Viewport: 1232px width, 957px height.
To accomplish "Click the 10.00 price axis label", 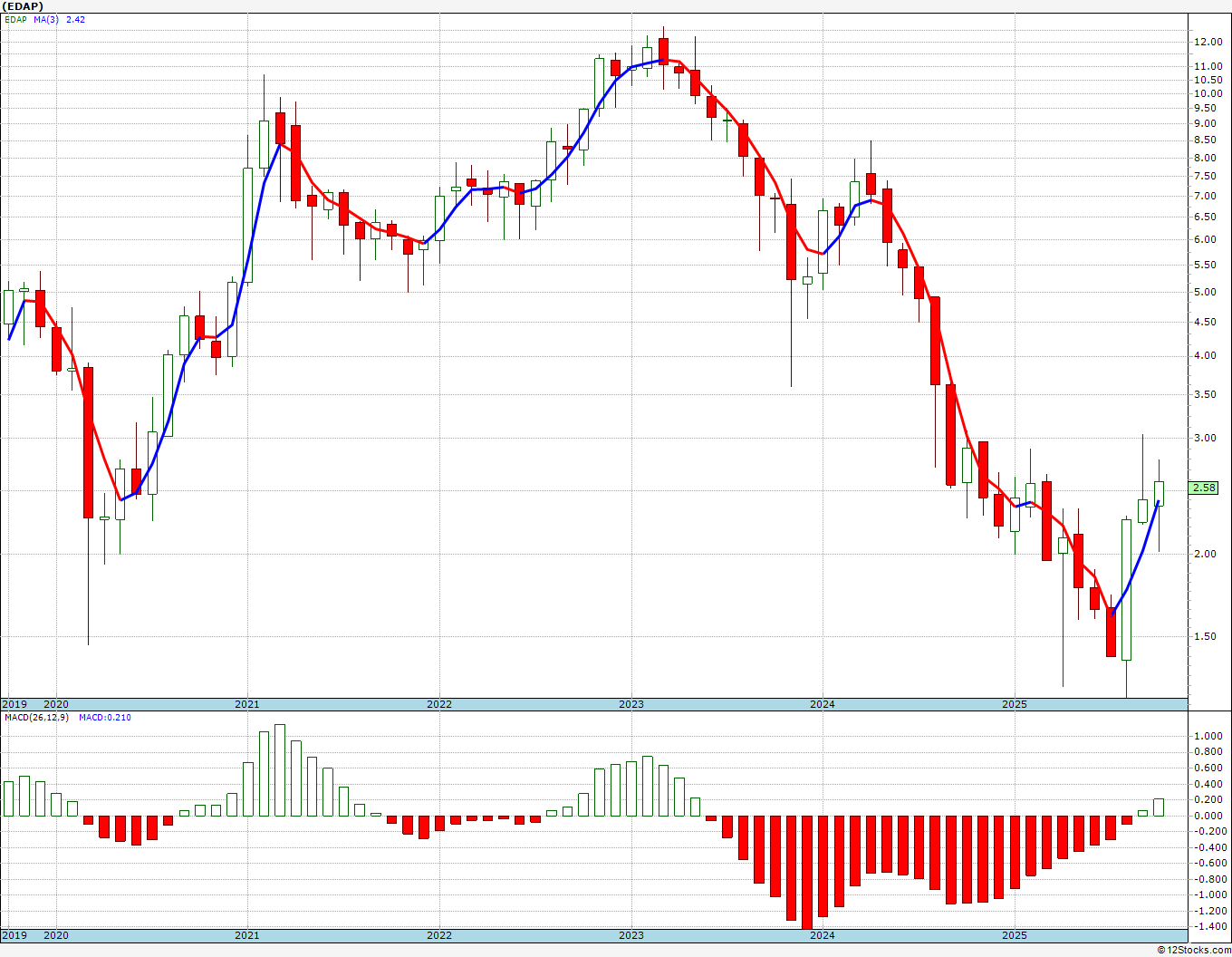I will [1207, 93].
